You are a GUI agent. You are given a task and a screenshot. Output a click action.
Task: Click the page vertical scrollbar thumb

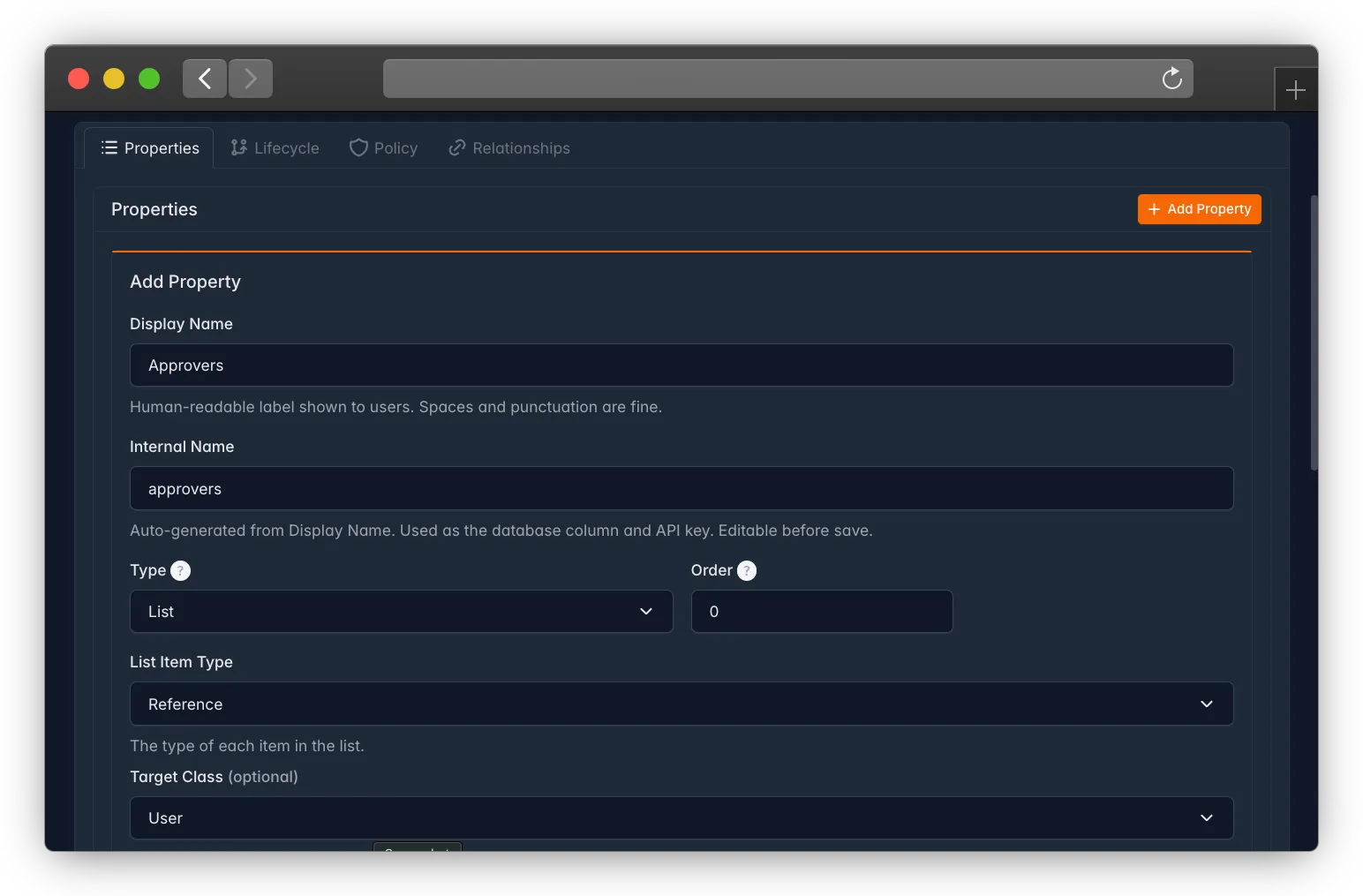tap(1314, 331)
